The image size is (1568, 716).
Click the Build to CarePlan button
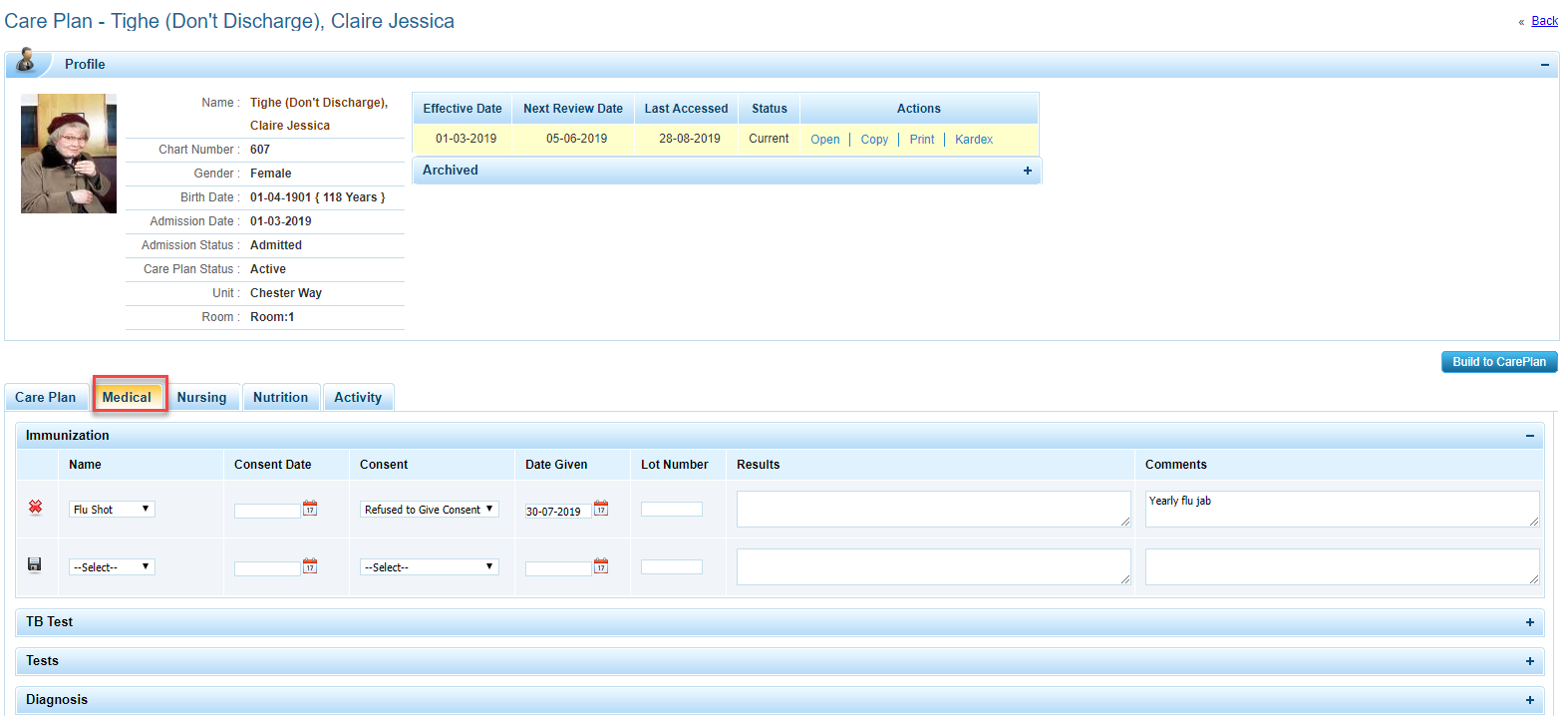[x=1498, y=362]
